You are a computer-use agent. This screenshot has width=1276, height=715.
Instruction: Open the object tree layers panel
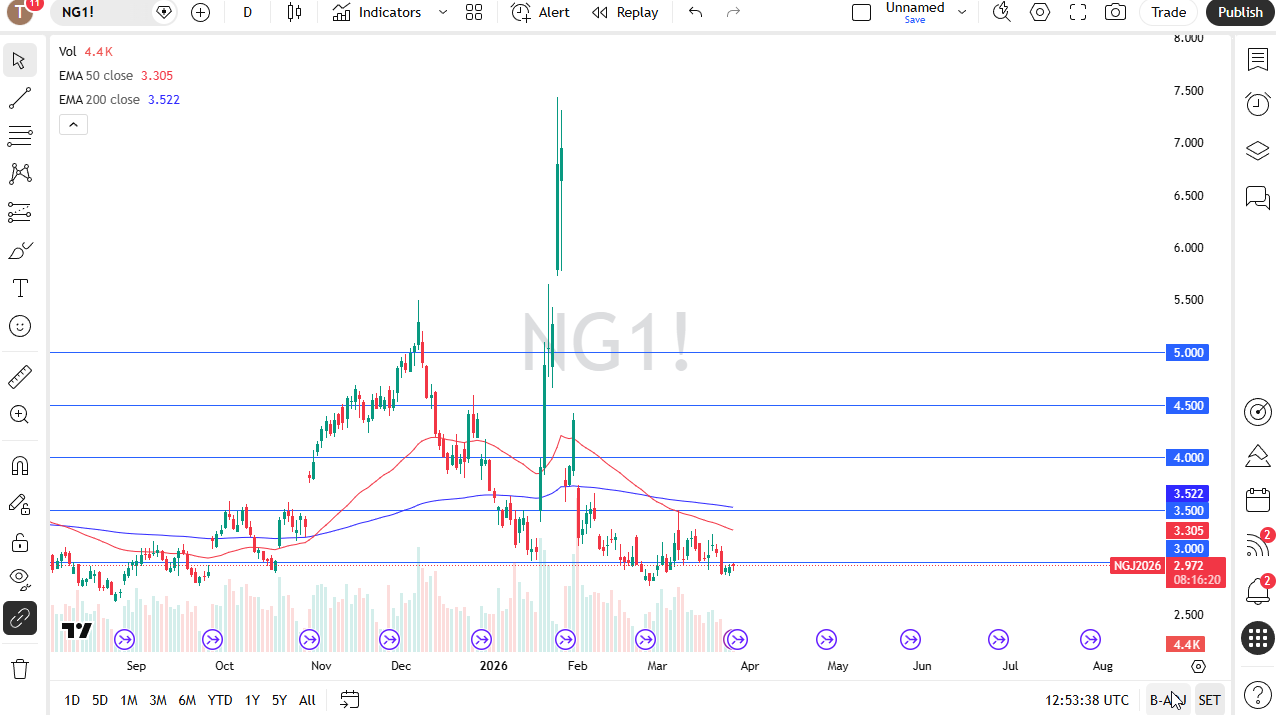pos(1257,151)
